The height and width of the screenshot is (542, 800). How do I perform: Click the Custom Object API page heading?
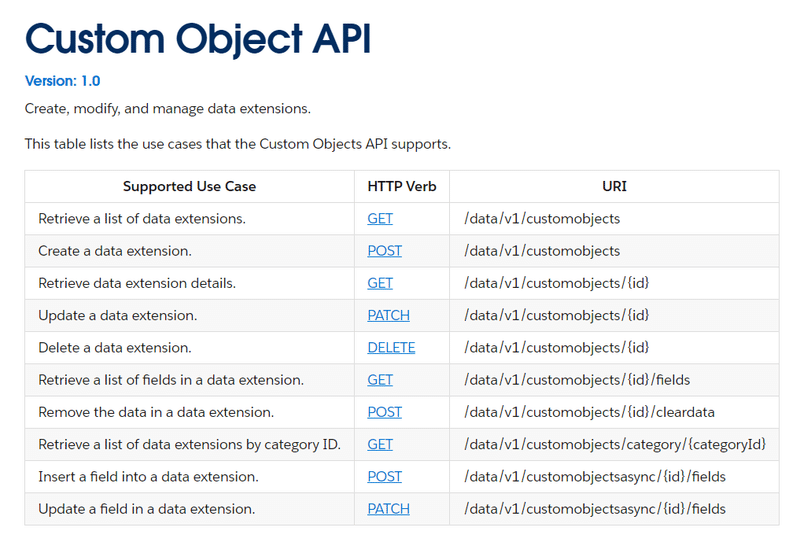pyautogui.click(x=198, y=39)
